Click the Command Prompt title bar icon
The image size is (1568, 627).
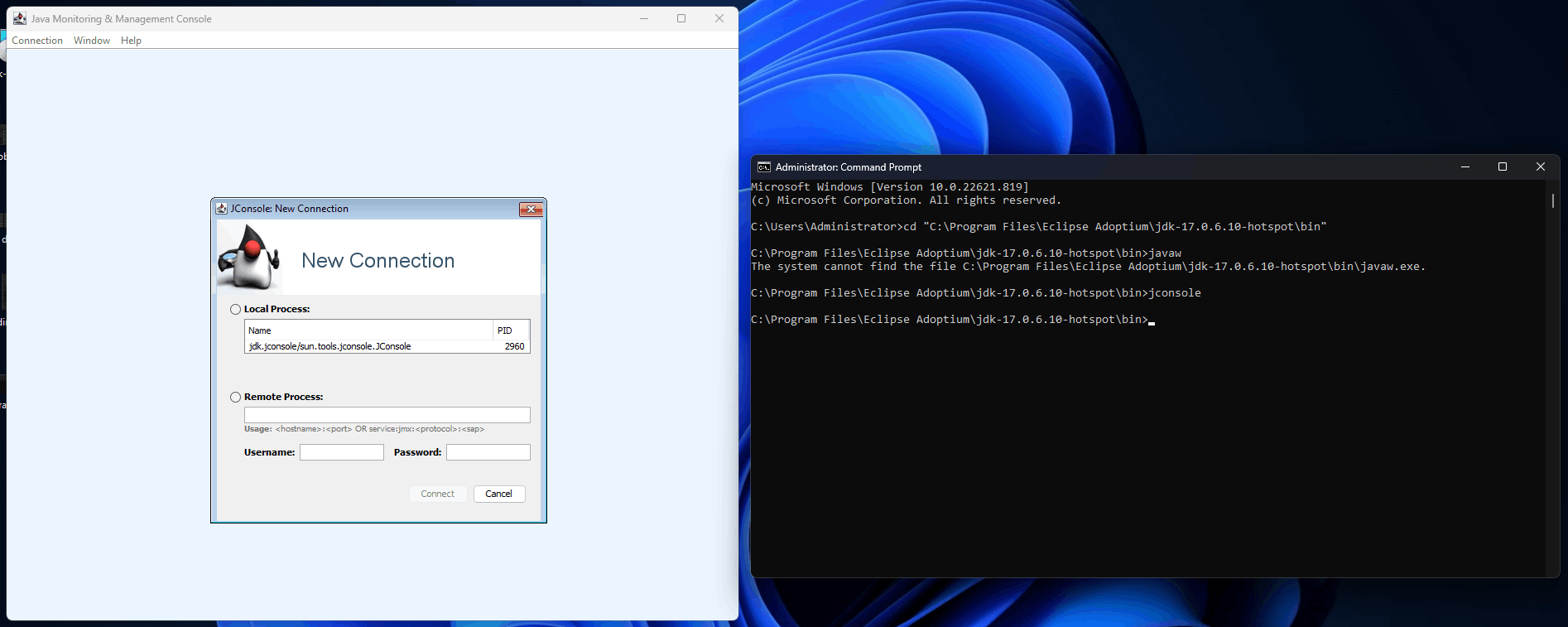pos(764,167)
